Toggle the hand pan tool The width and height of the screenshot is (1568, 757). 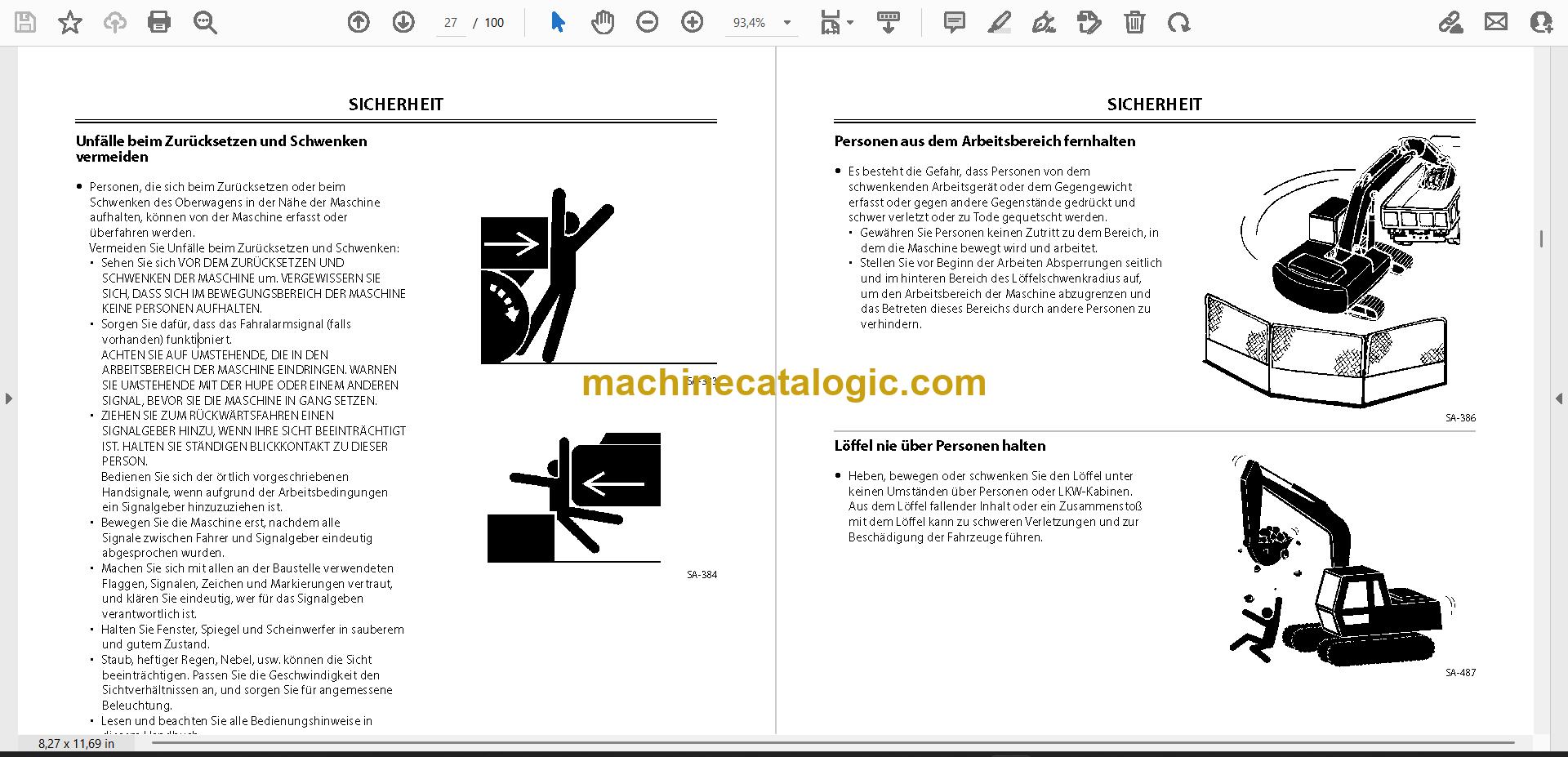coord(603,22)
